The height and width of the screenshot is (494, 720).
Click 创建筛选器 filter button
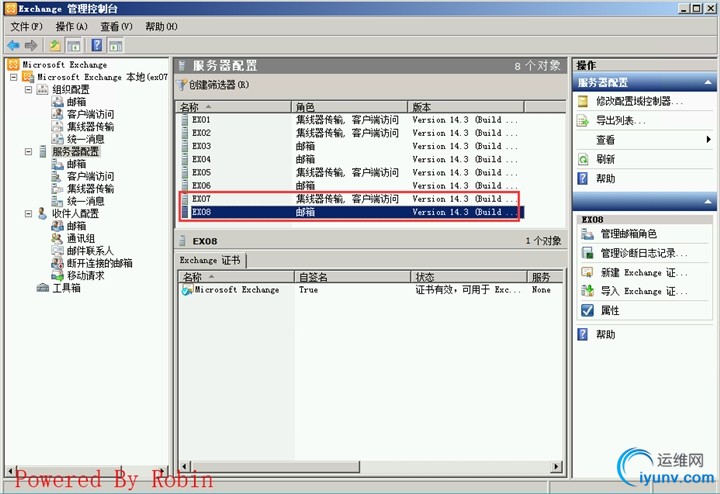[x=214, y=85]
